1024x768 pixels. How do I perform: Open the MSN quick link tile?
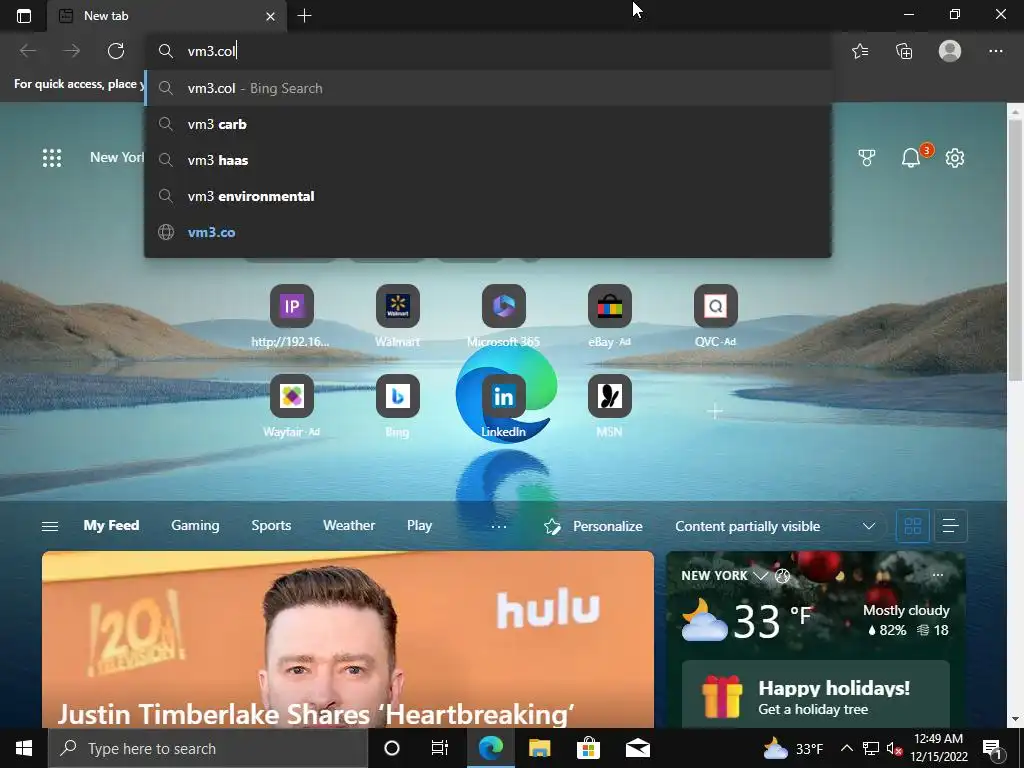pyautogui.click(x=609, y=406)
